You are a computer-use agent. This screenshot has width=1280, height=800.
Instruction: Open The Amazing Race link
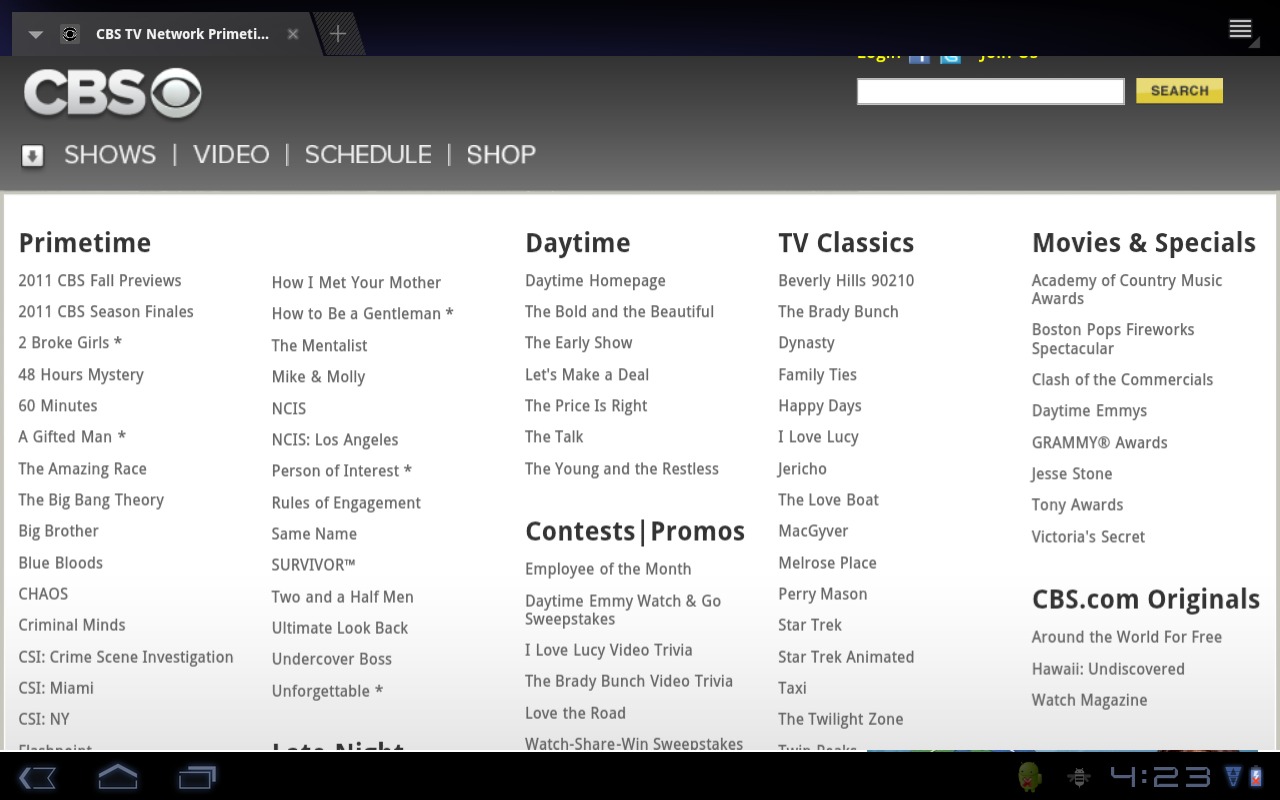82,469
